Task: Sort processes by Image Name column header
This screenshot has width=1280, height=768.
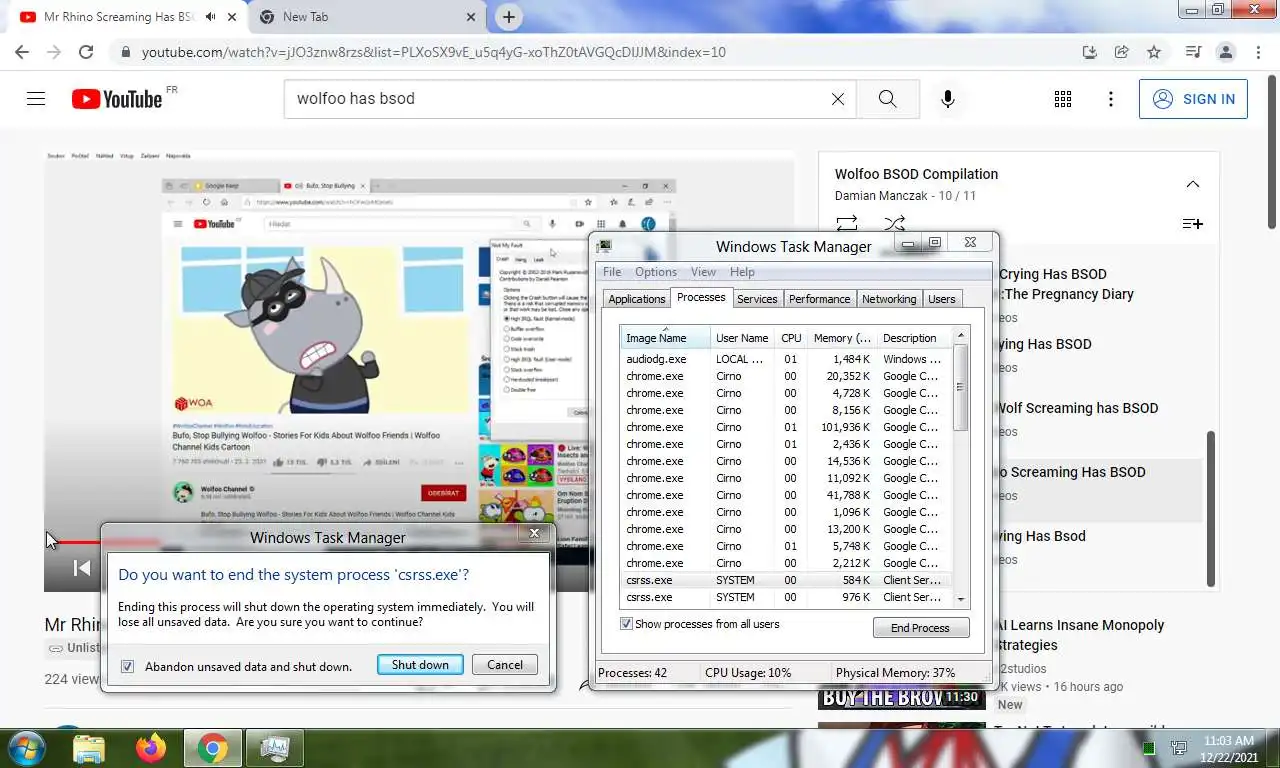Action: (665, 338)
